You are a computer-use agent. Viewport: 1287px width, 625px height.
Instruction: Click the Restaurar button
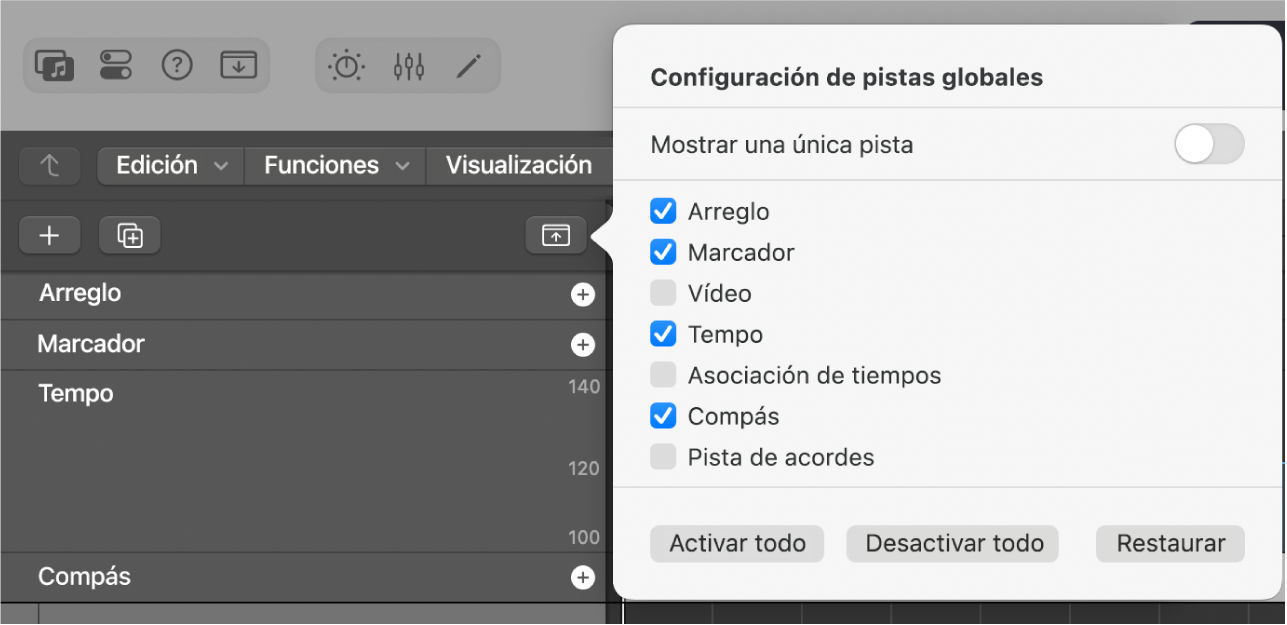(x=1170, y=544)
